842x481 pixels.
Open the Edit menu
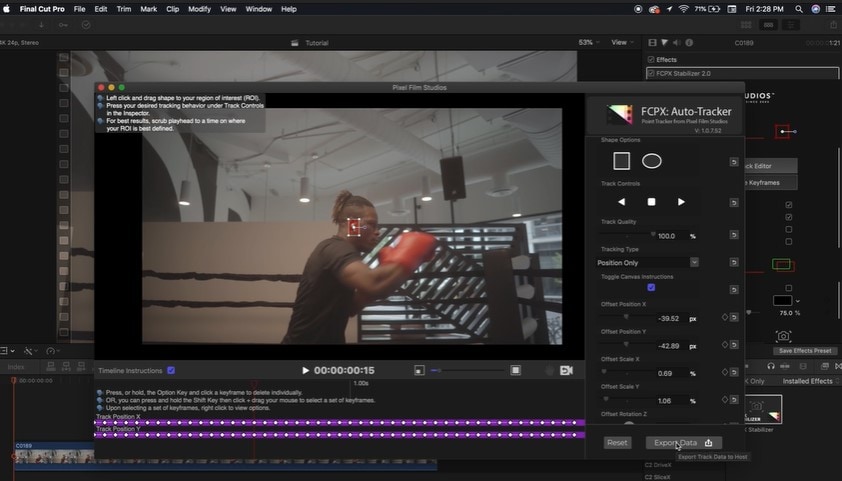pyautogui.click(x=101, y=9)
